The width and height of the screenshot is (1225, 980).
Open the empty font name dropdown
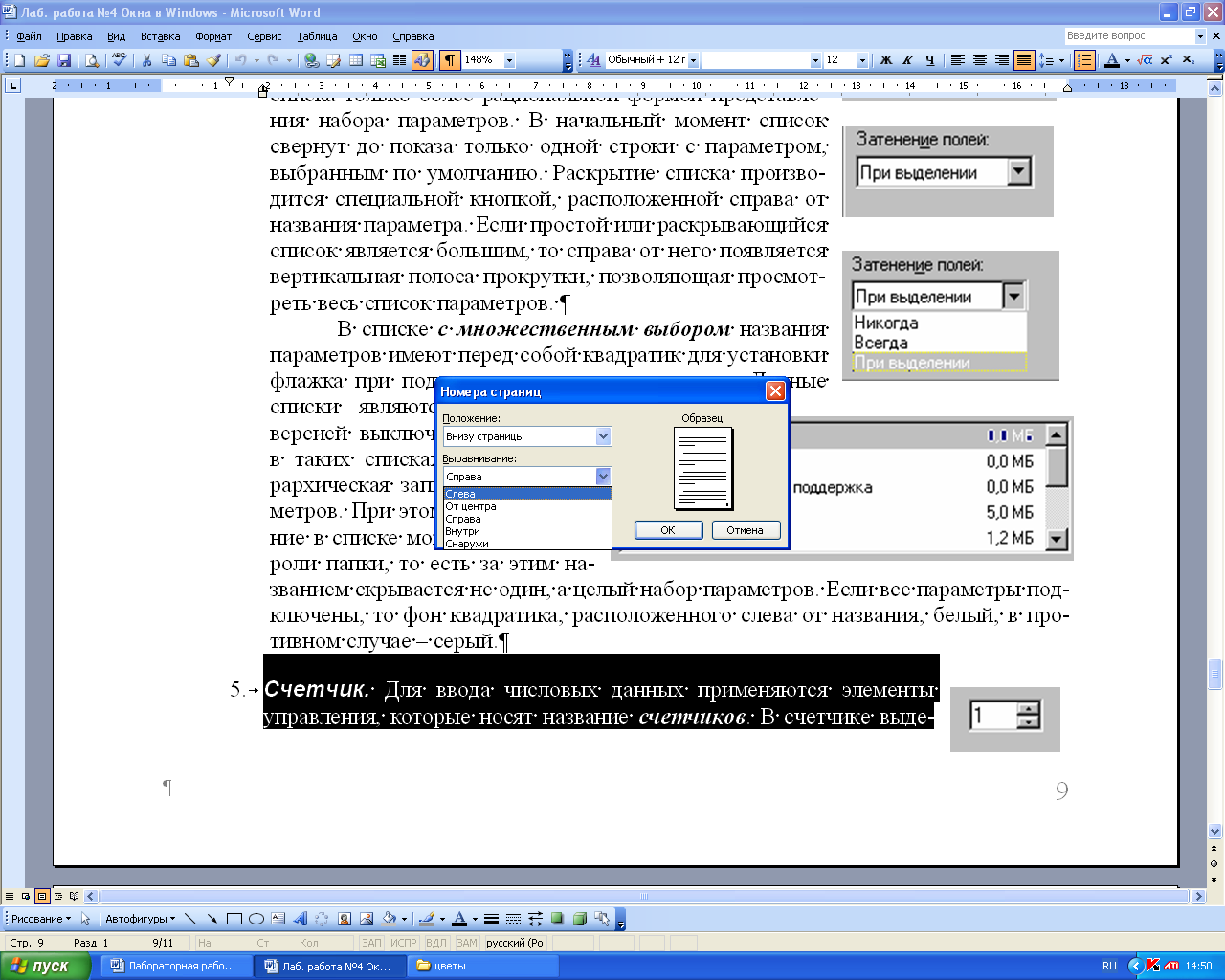coord(815,60)
